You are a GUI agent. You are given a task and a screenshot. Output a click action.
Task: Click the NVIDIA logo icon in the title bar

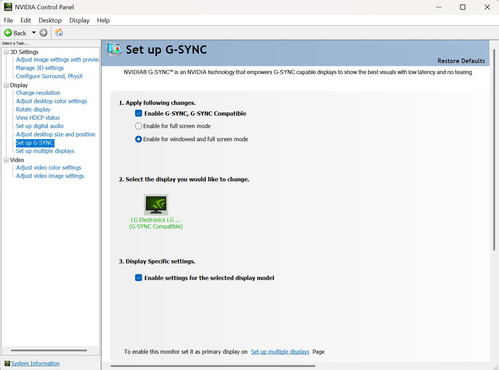tap(8, 7)
